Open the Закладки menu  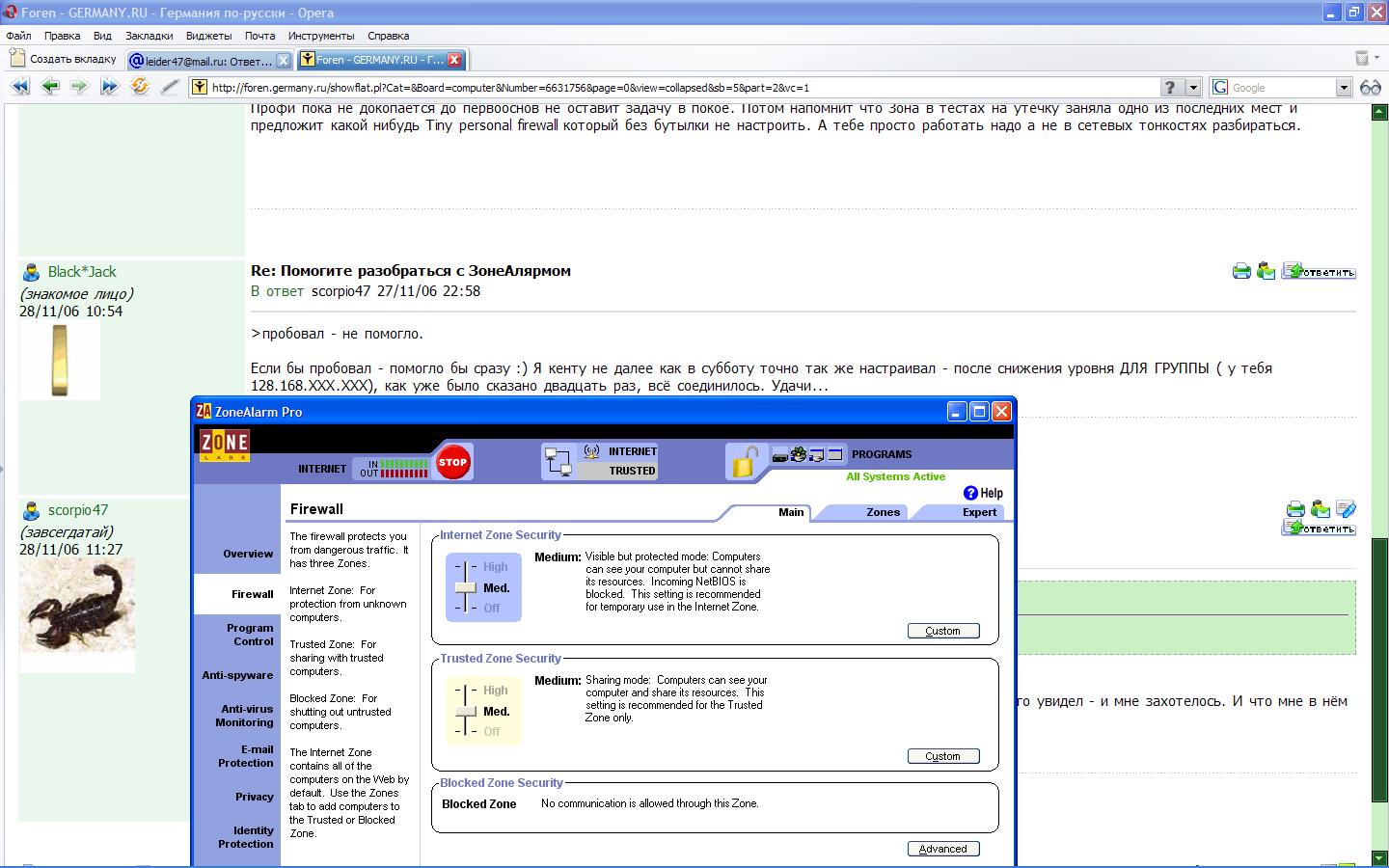(150, 36)
